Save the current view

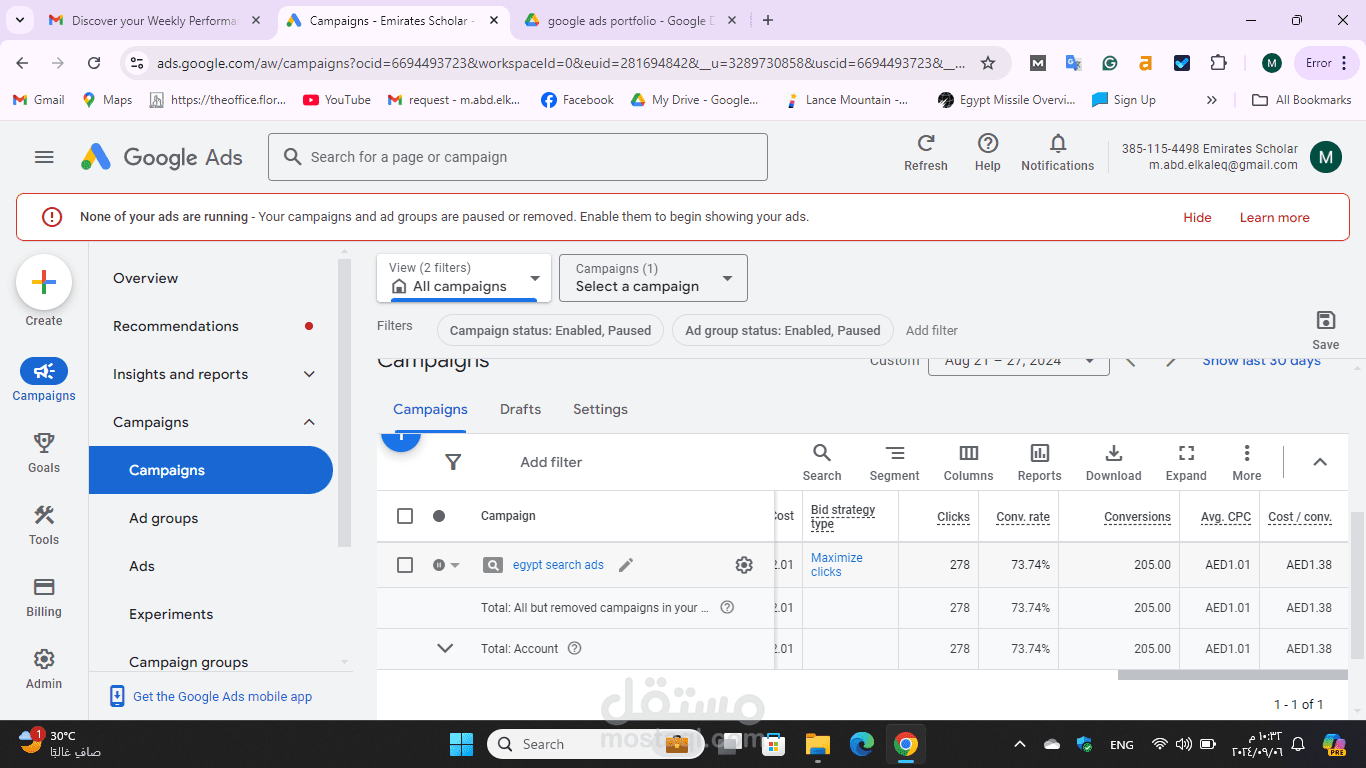click(x=1326, y=330)
